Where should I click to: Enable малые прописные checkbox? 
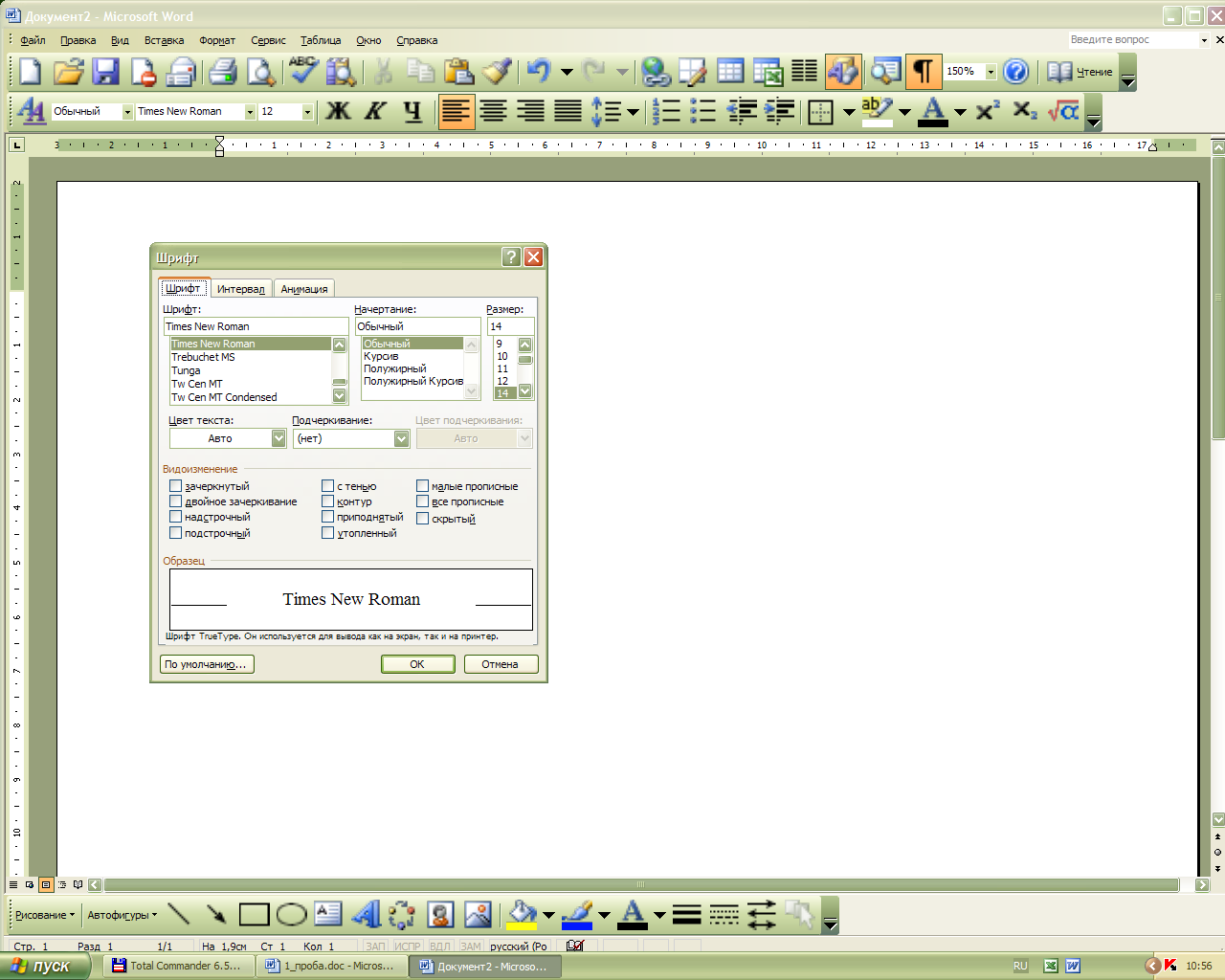tap(422, 486)
